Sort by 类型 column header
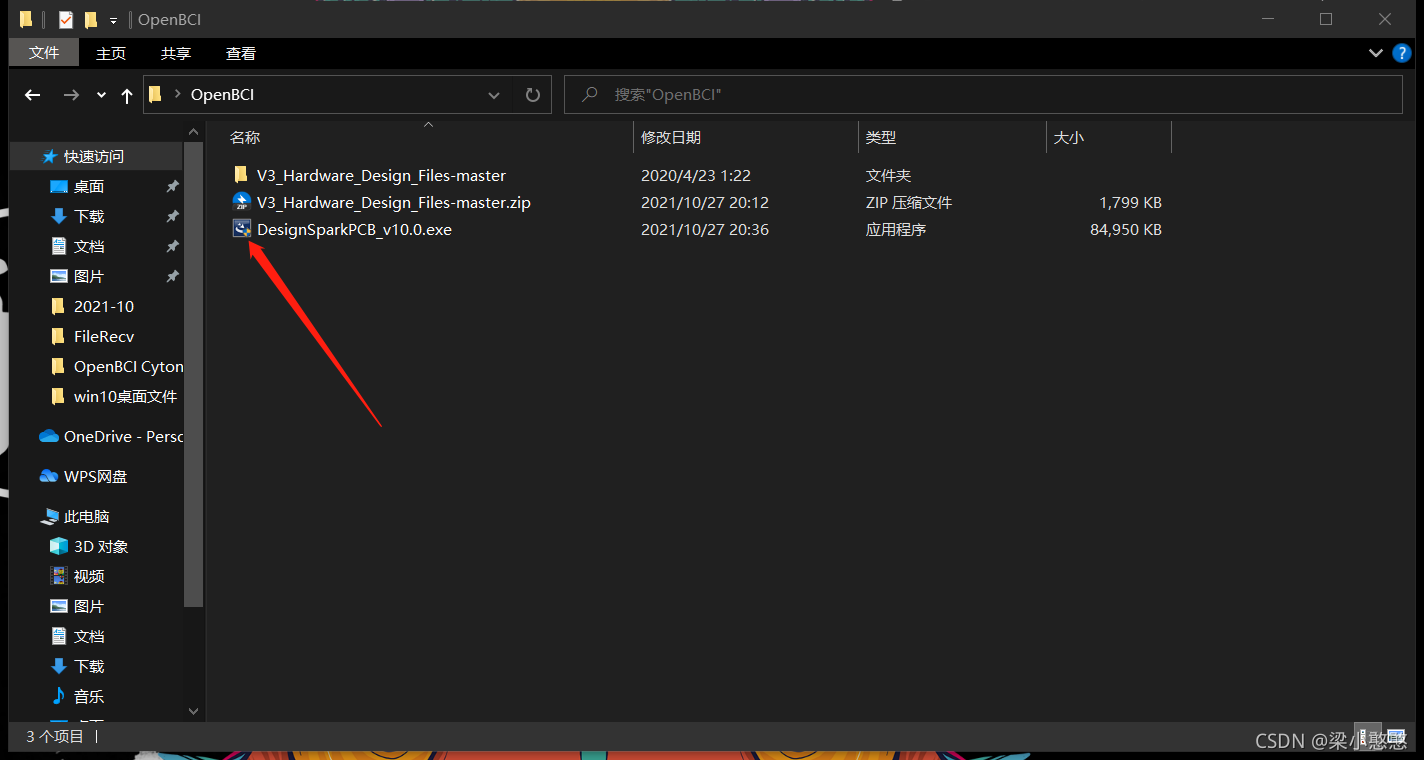1424x760 pixels. coord(881,137)
